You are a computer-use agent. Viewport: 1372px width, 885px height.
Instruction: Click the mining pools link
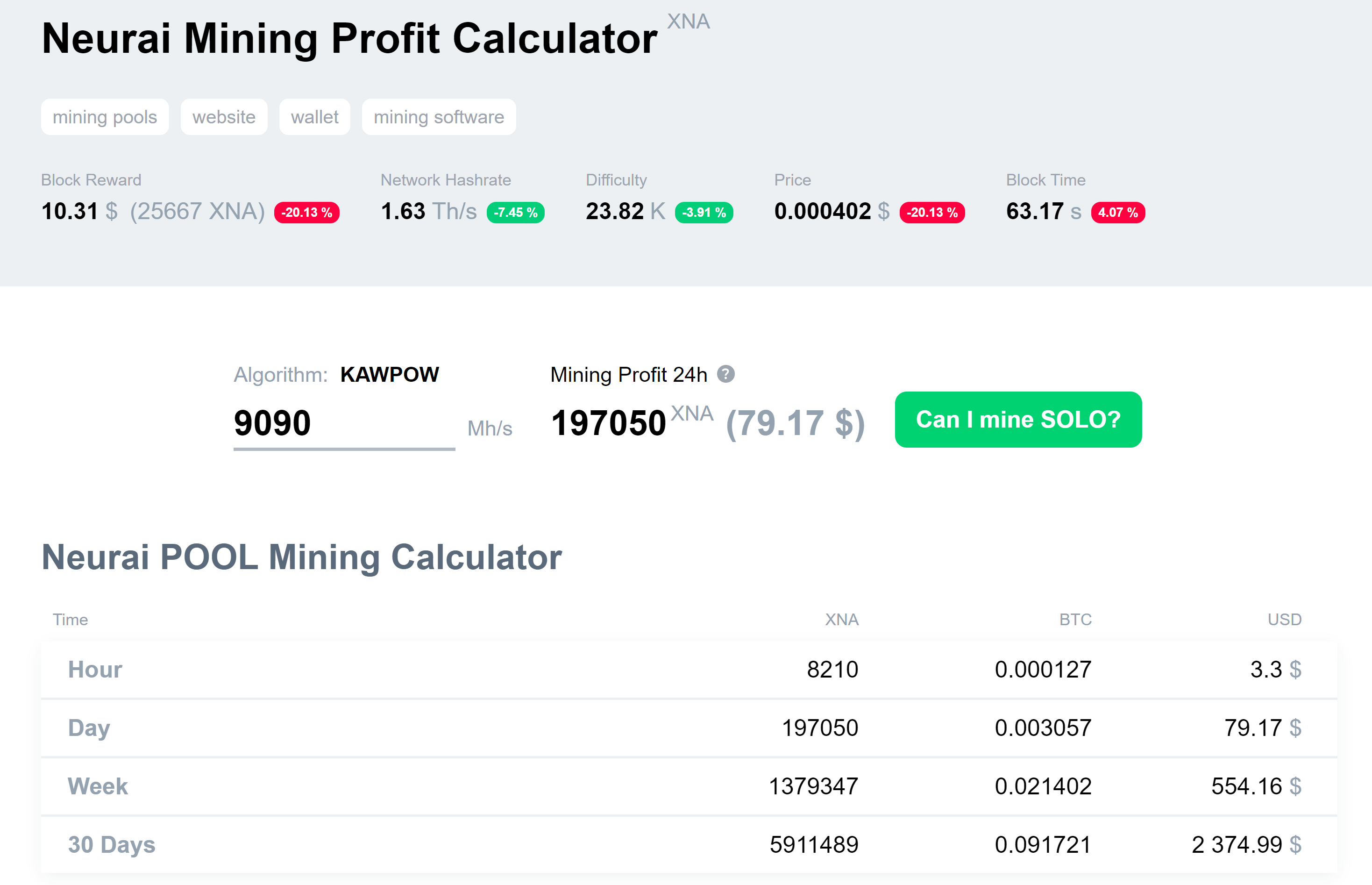105,117
